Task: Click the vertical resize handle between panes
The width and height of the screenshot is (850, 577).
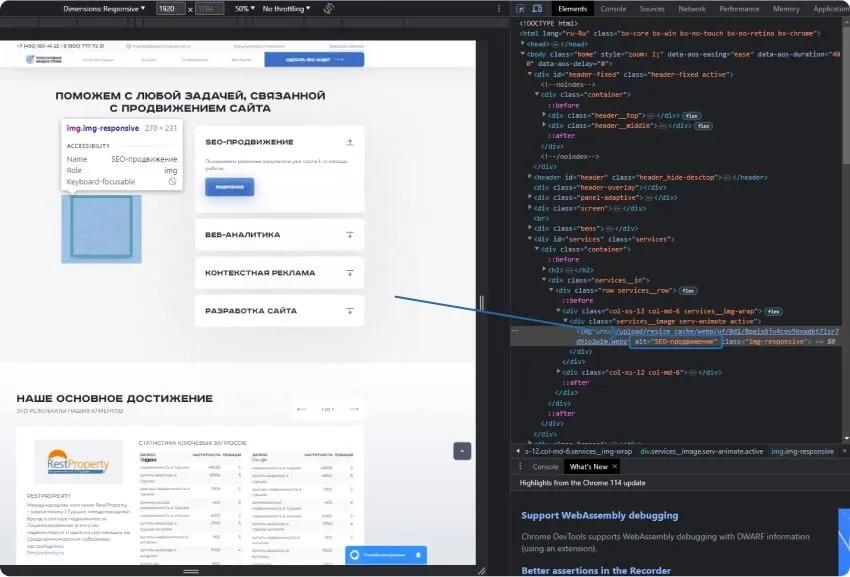Action: 481,302
